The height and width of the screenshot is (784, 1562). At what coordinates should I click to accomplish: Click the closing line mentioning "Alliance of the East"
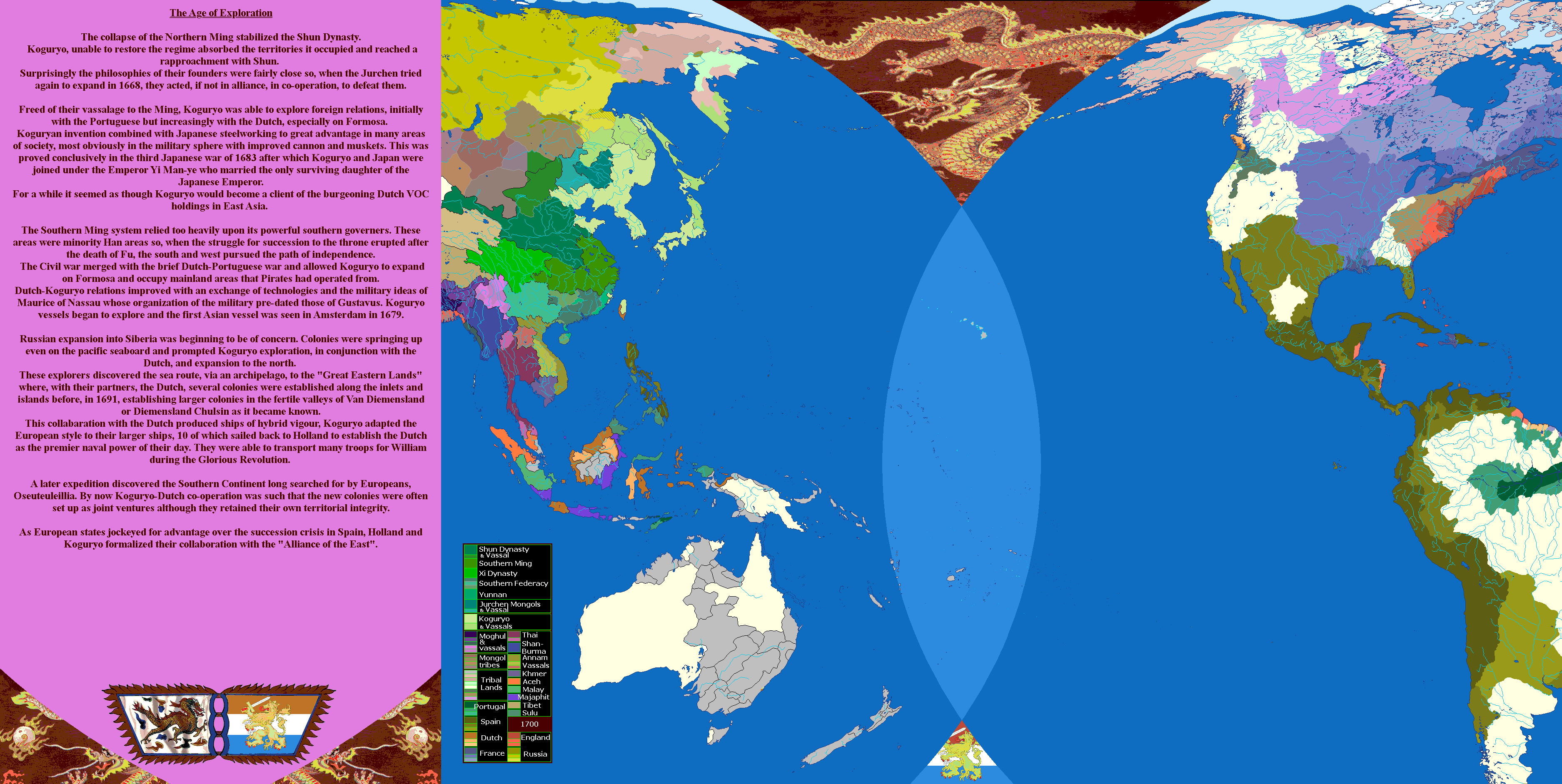point(221,538)
